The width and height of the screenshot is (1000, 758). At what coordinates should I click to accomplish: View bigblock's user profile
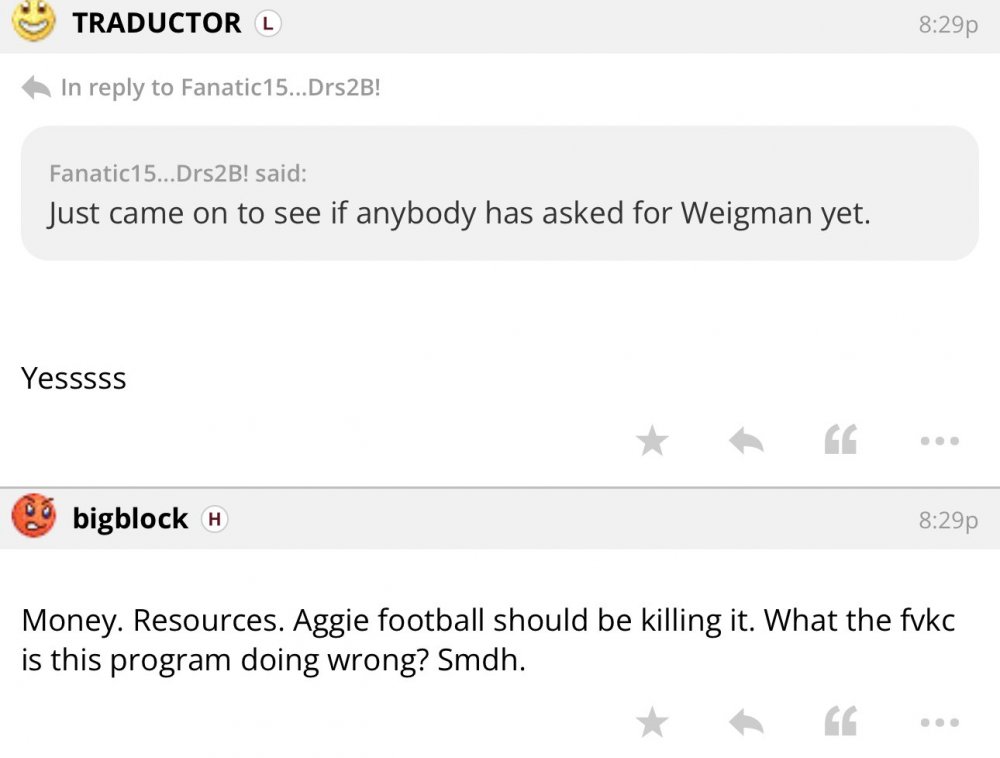click(x=130, y=518)
